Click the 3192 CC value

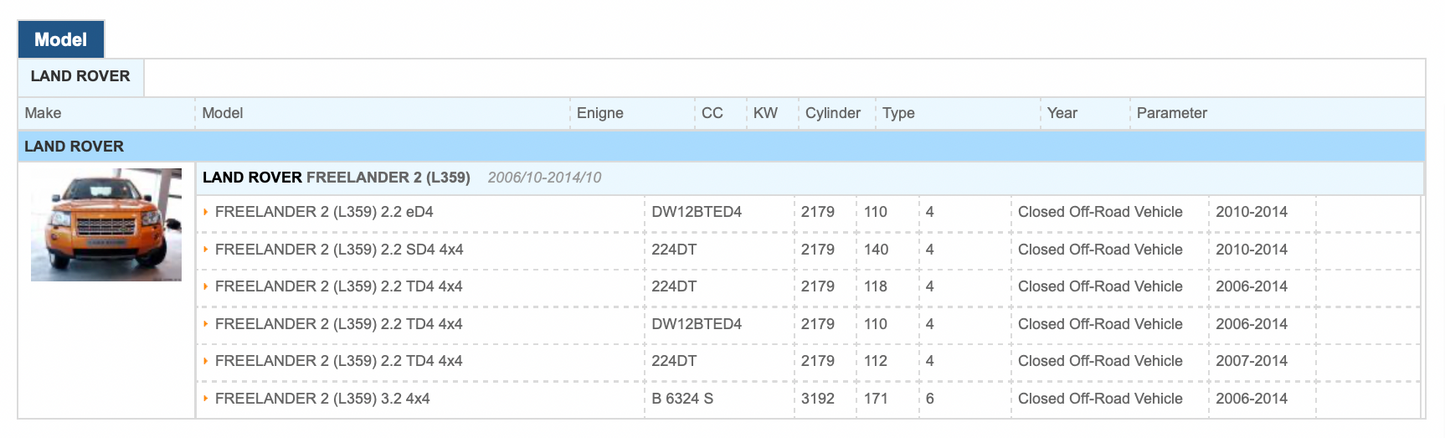[x=818, y=398]
